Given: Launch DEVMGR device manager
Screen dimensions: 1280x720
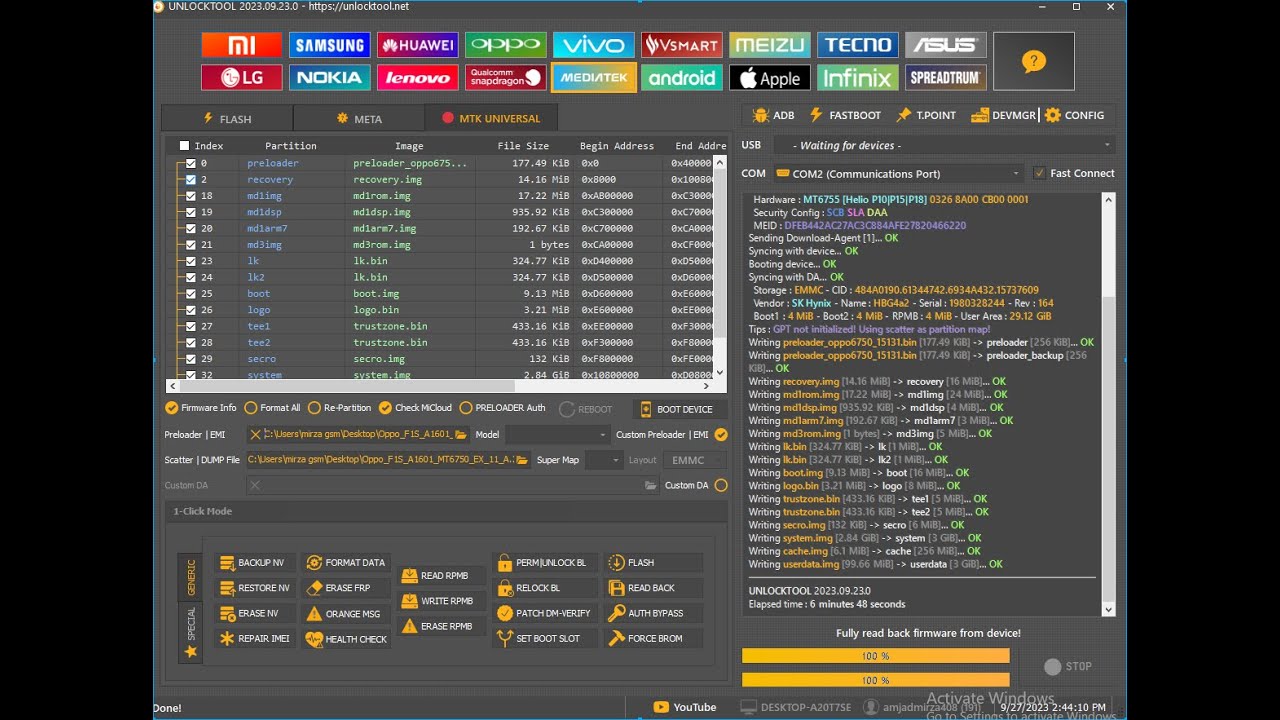Looking at the screenshot, I should pos(1004,116).
